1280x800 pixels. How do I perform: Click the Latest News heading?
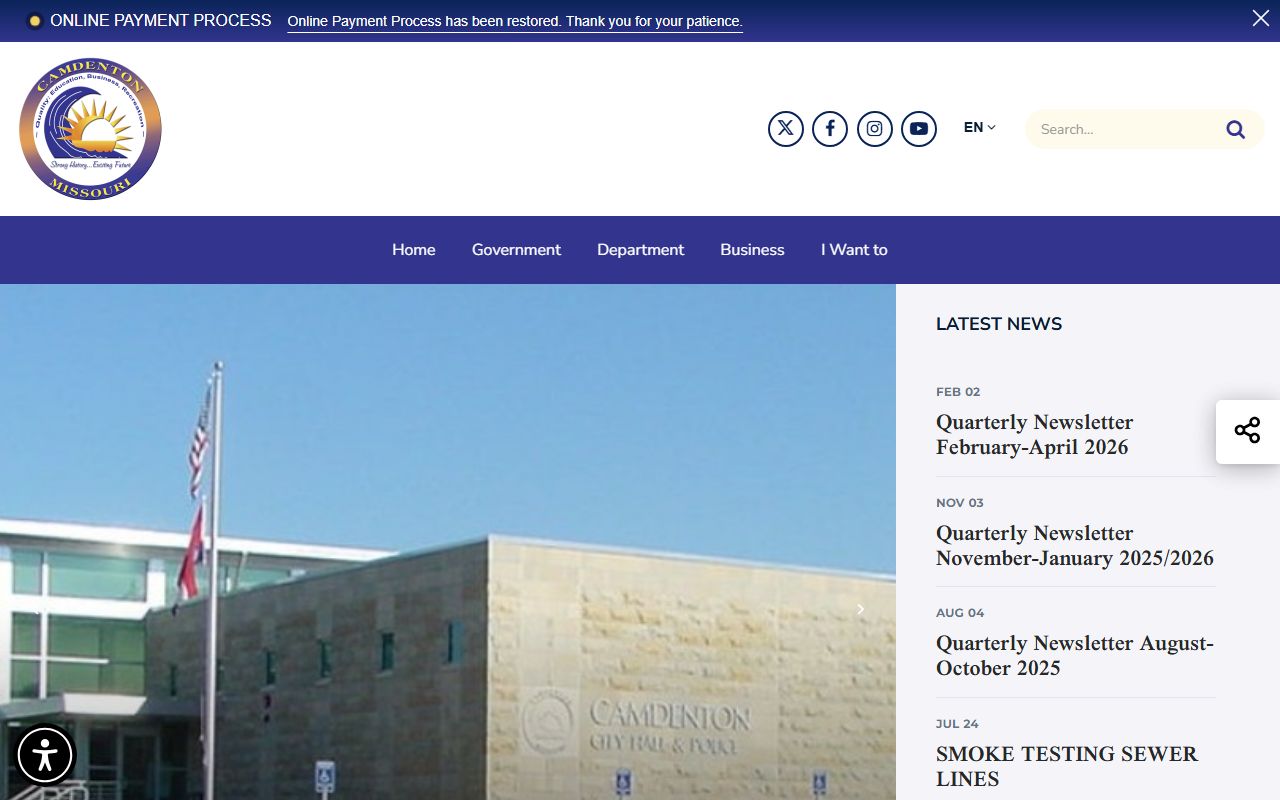pyautogui.click(x=999, y=324)
